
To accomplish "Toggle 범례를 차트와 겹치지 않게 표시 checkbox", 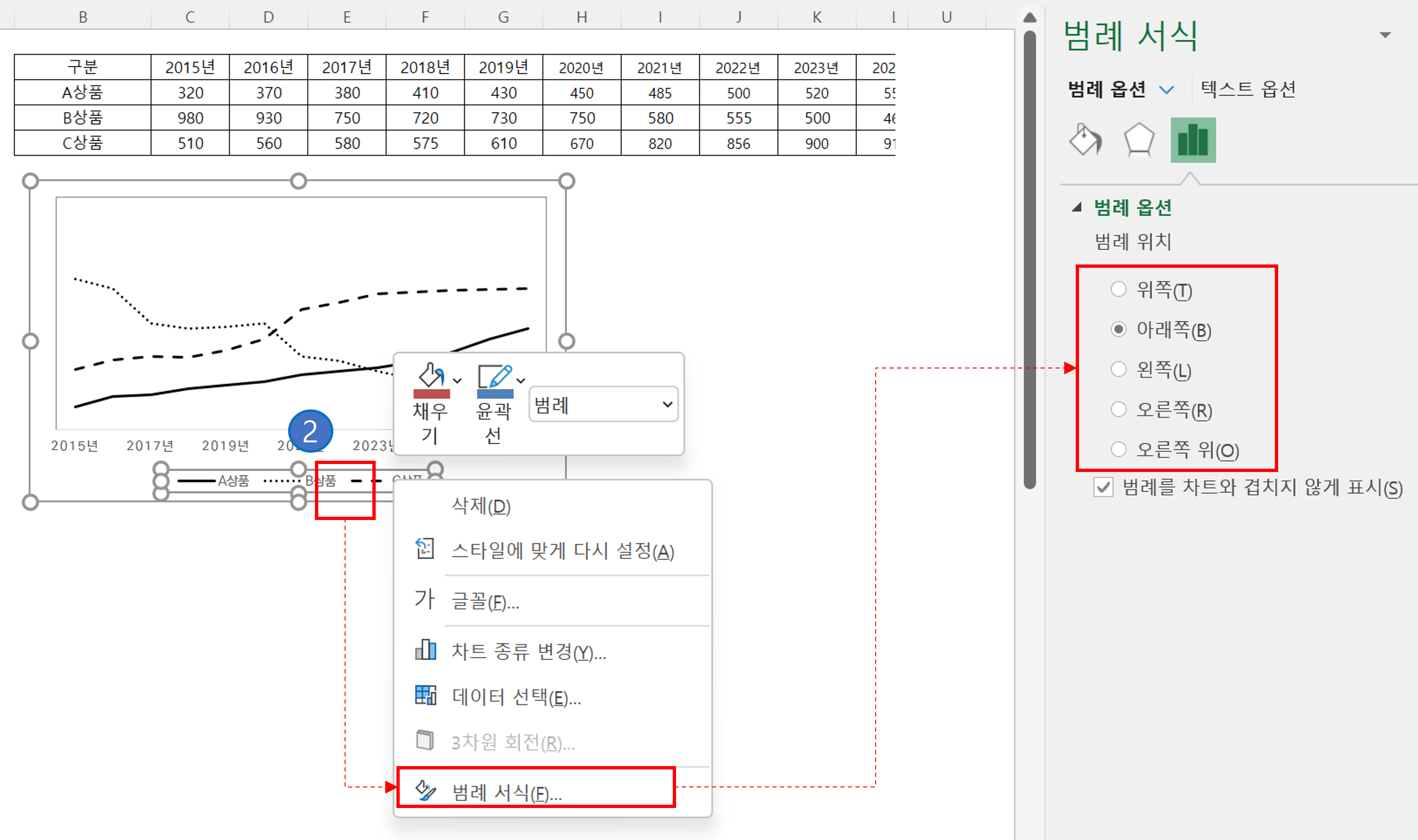I will (1103, 488).
